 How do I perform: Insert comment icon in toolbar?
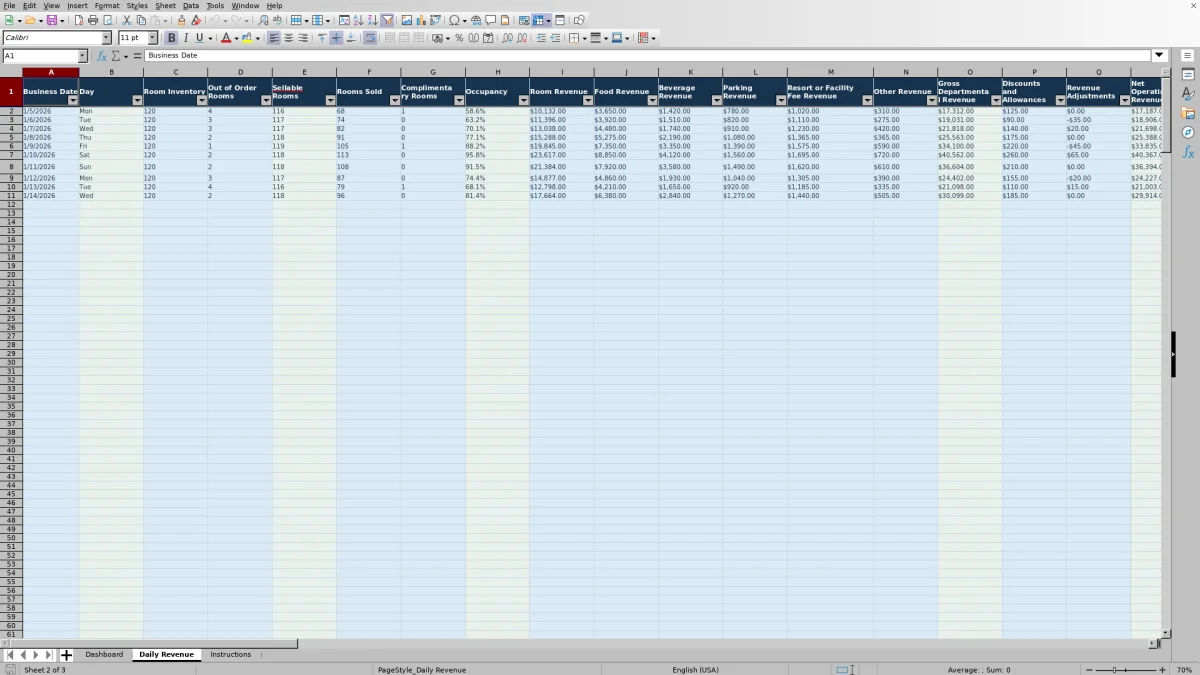491,20
